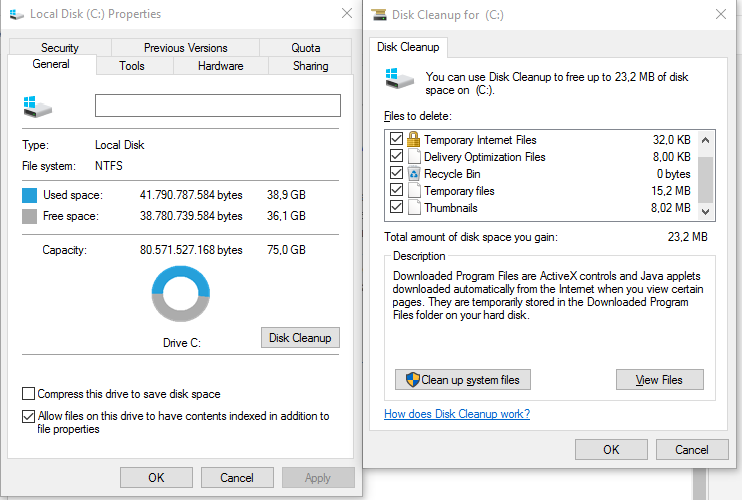Click the 32,0 KB size value
The width and height of the screenshot is (742, 500).
point(671,140)
